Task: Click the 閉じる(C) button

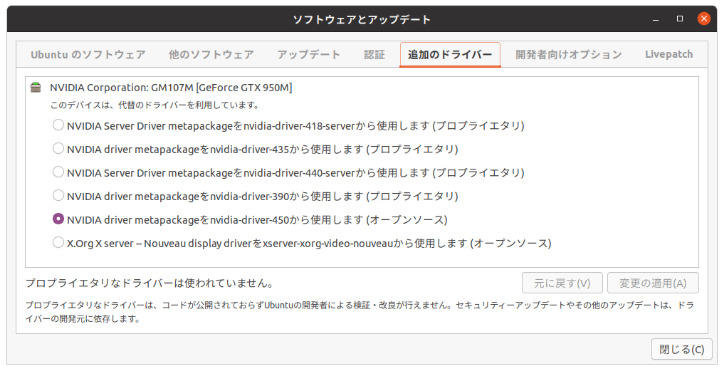Action: pyautogui.click(x=682, y=349)
